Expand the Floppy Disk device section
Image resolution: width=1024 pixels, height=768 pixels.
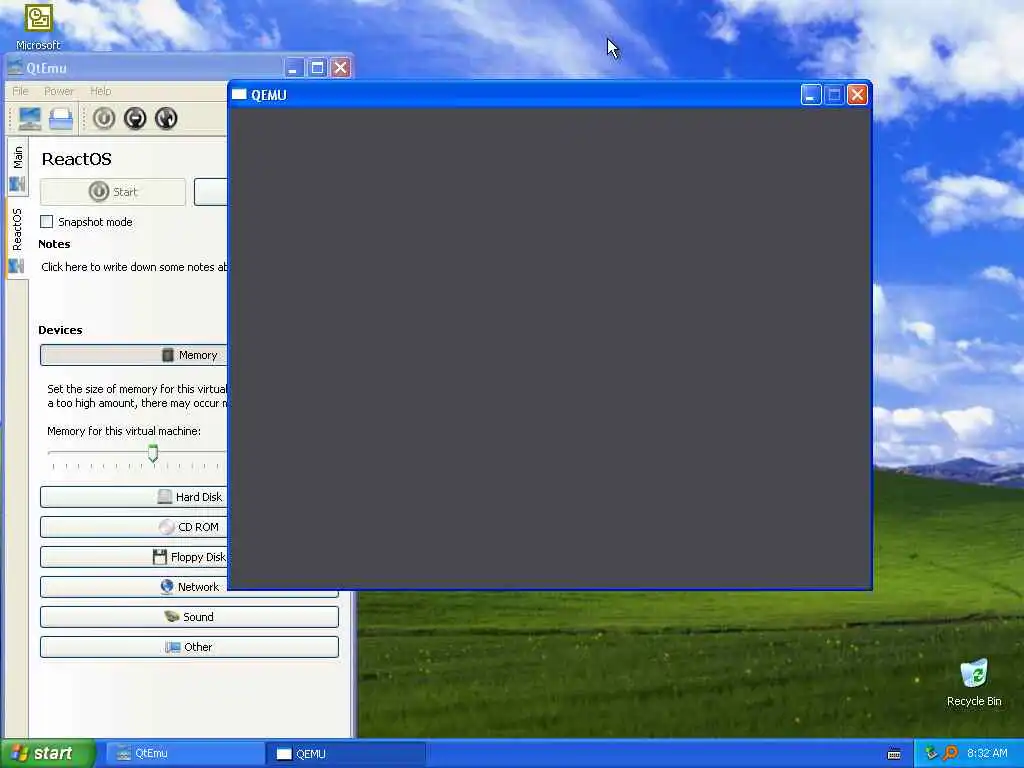pyautogui.click(x=133, y=557)
